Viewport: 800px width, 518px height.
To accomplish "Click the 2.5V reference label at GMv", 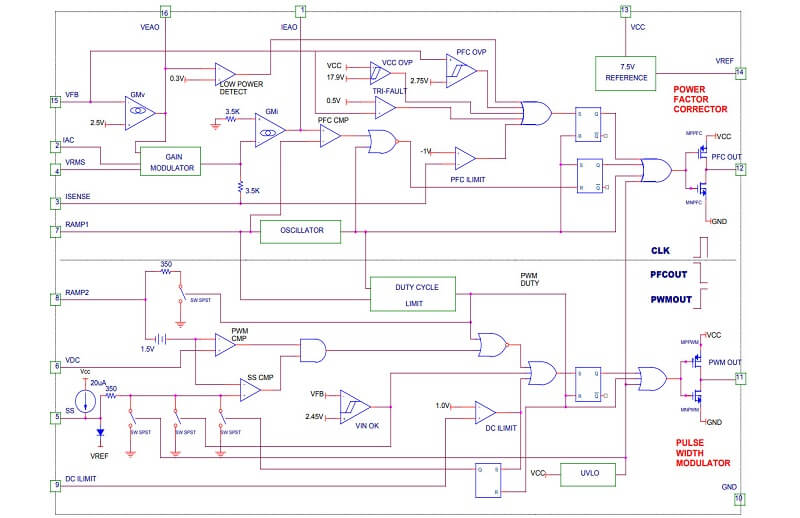I will click(x=97, y=122).
